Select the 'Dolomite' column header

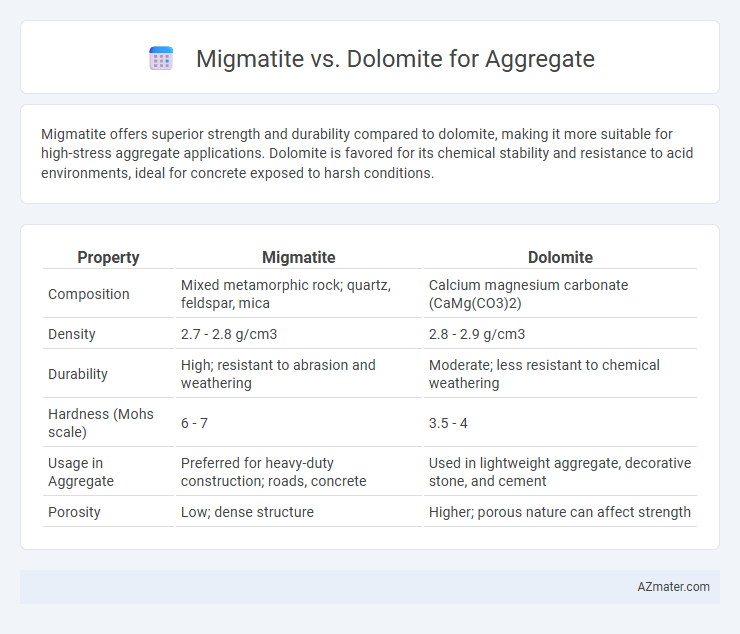tap(560, 257)
